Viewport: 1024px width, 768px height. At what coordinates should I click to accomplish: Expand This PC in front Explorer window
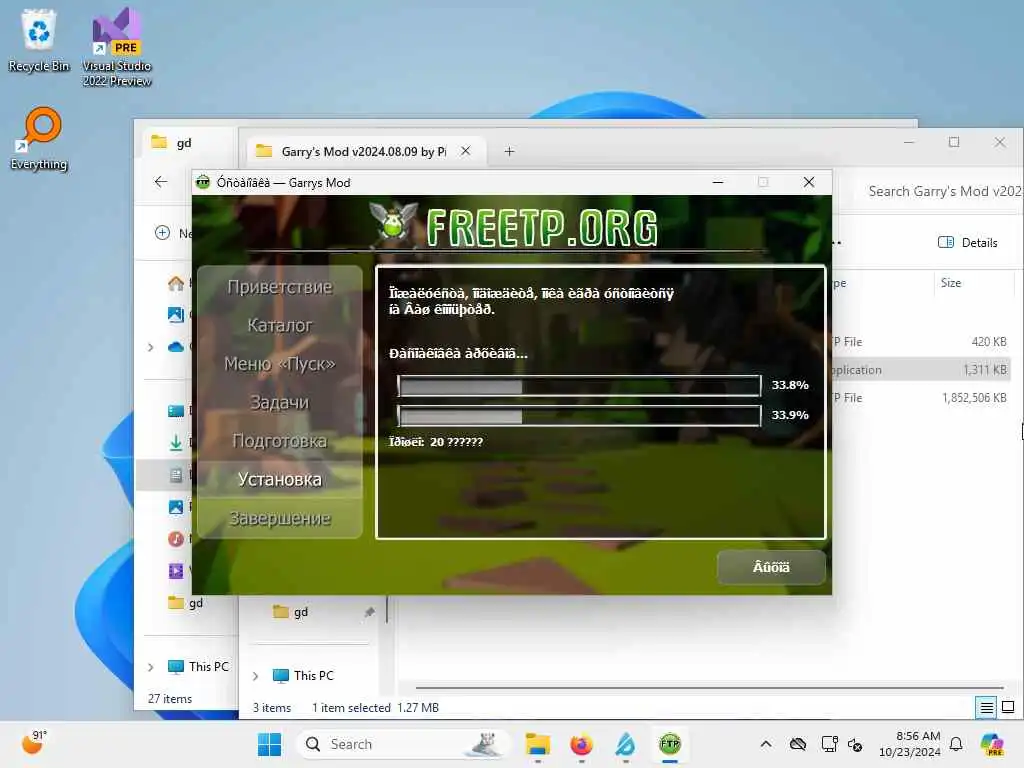[x=255, y=676]
